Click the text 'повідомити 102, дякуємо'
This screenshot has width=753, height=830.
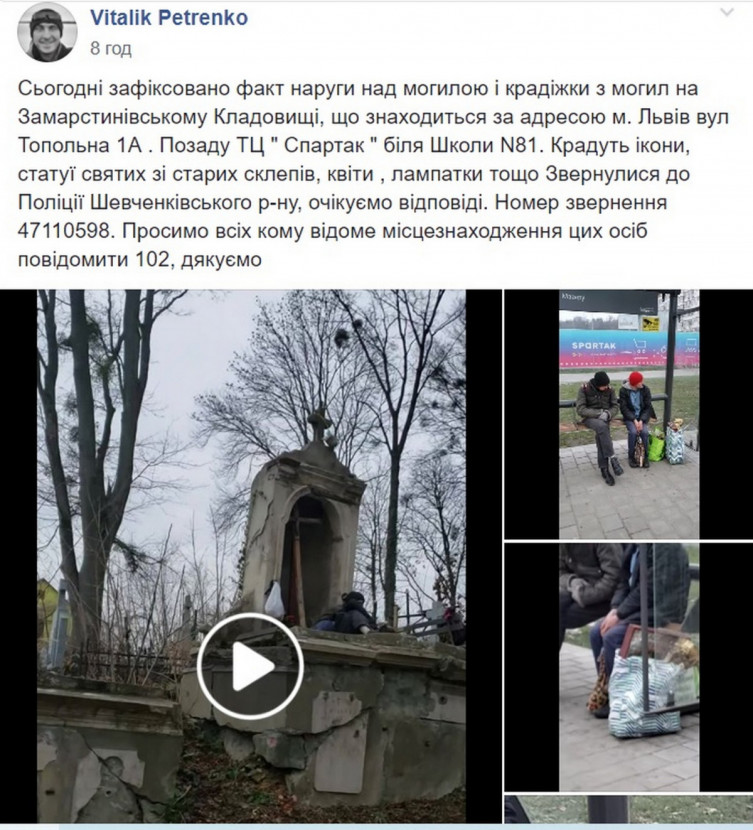click(140, 260)
